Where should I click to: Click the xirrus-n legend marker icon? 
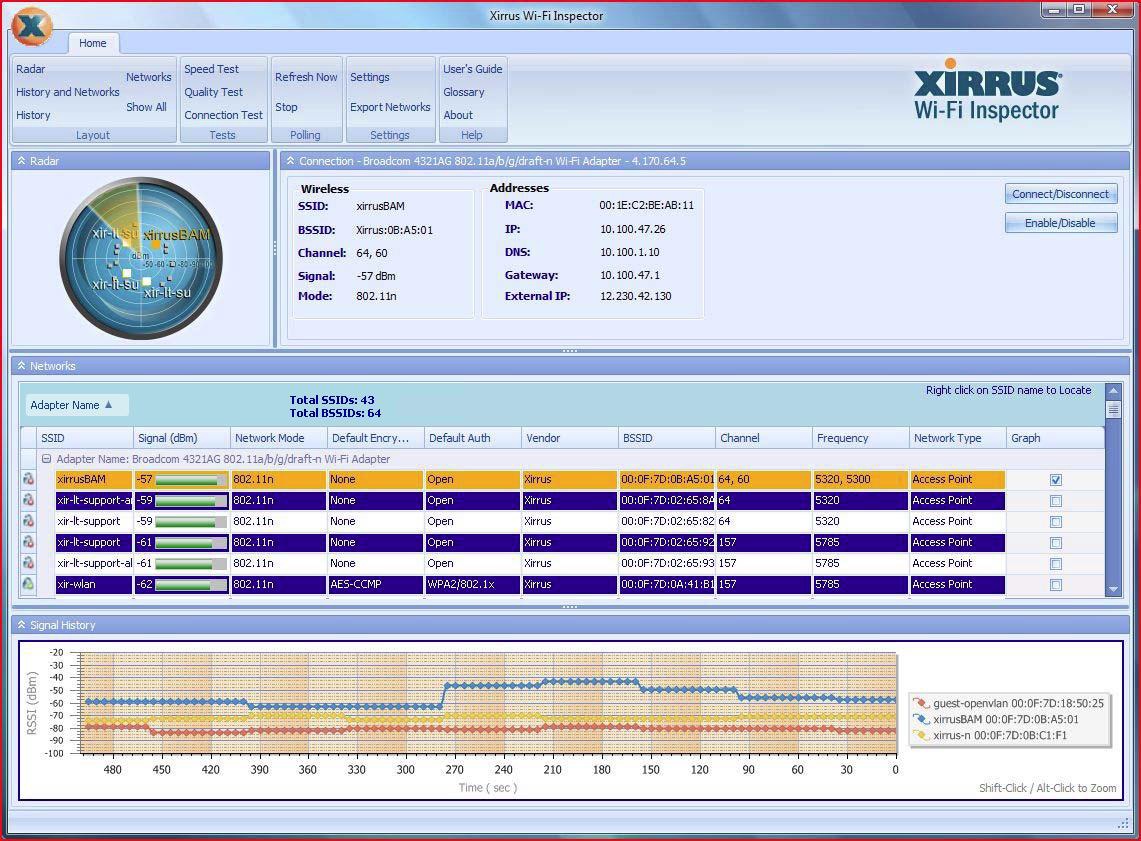[922, 736]
